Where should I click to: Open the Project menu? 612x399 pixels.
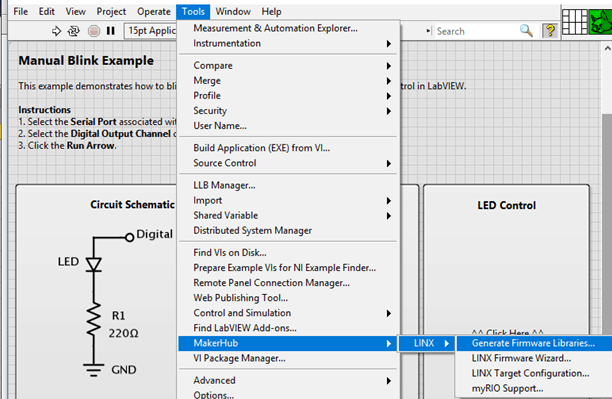(x=111, y=12)
